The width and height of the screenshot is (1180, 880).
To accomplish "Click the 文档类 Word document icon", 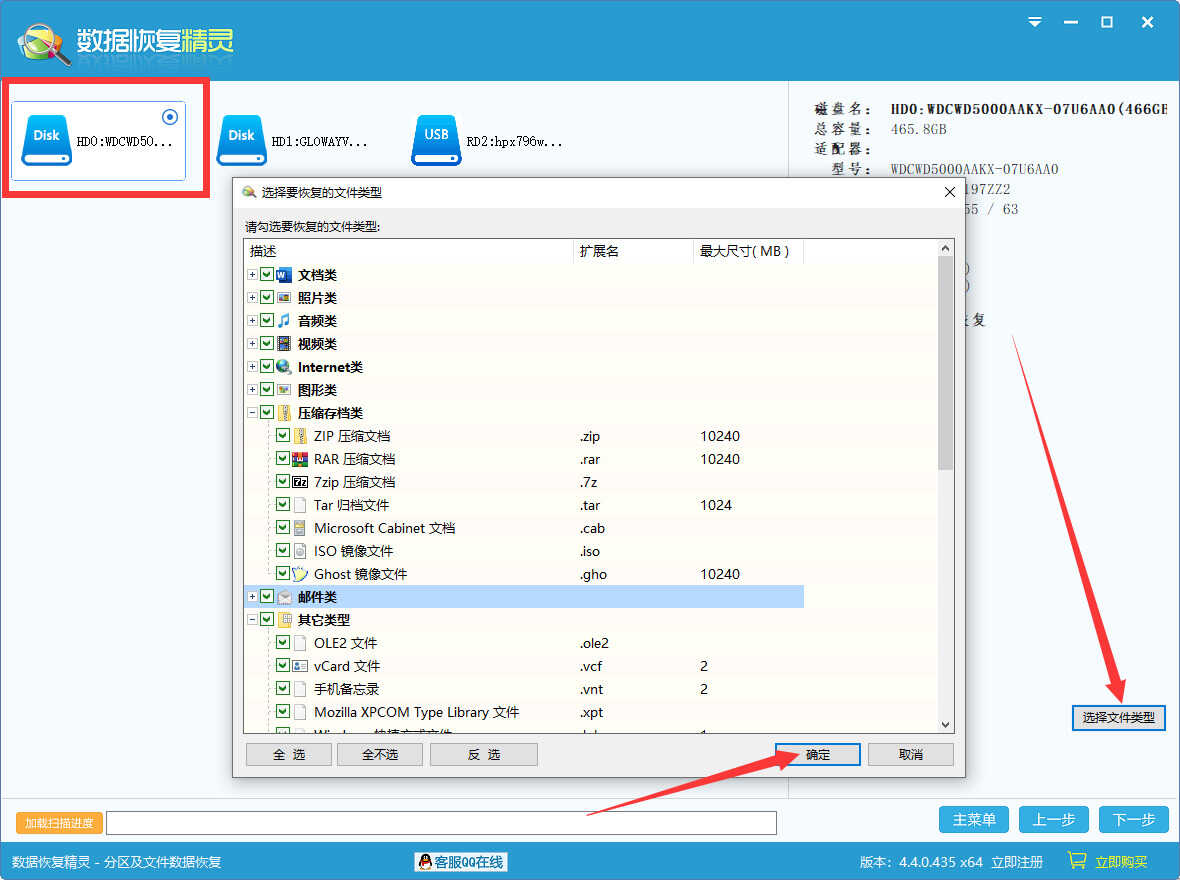I will point(284,275).
